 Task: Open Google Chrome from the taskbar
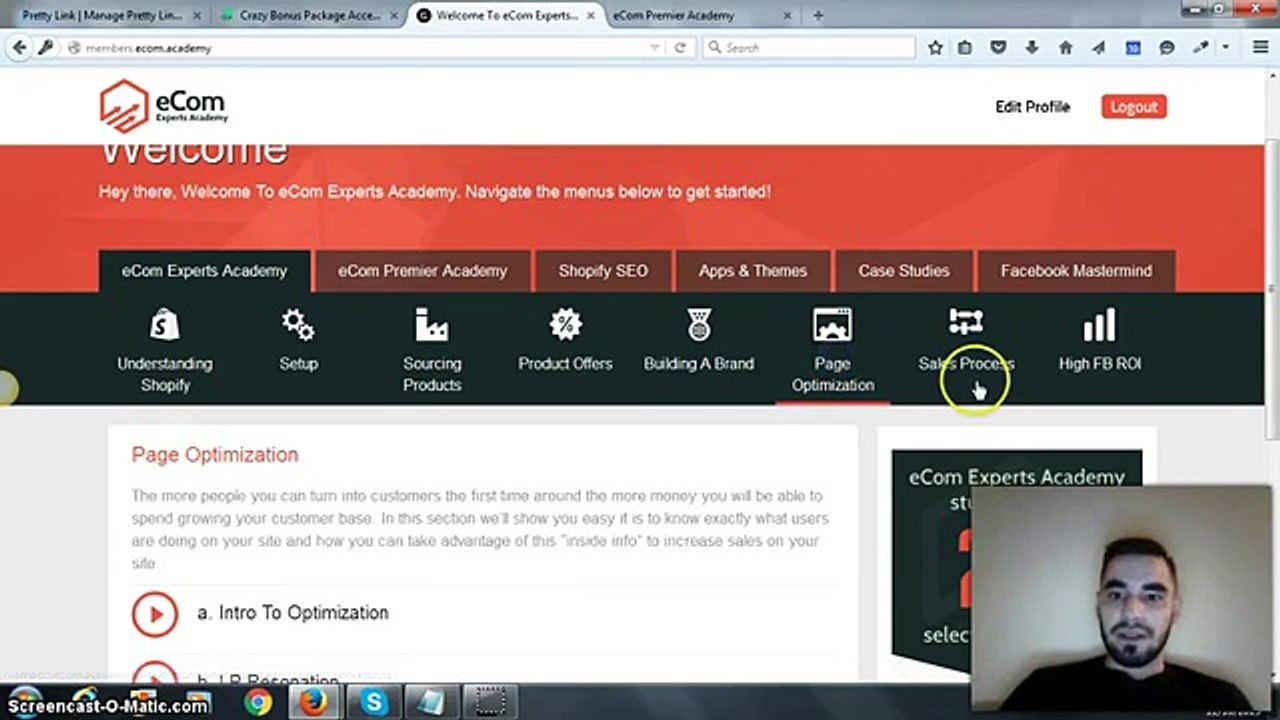258,703
